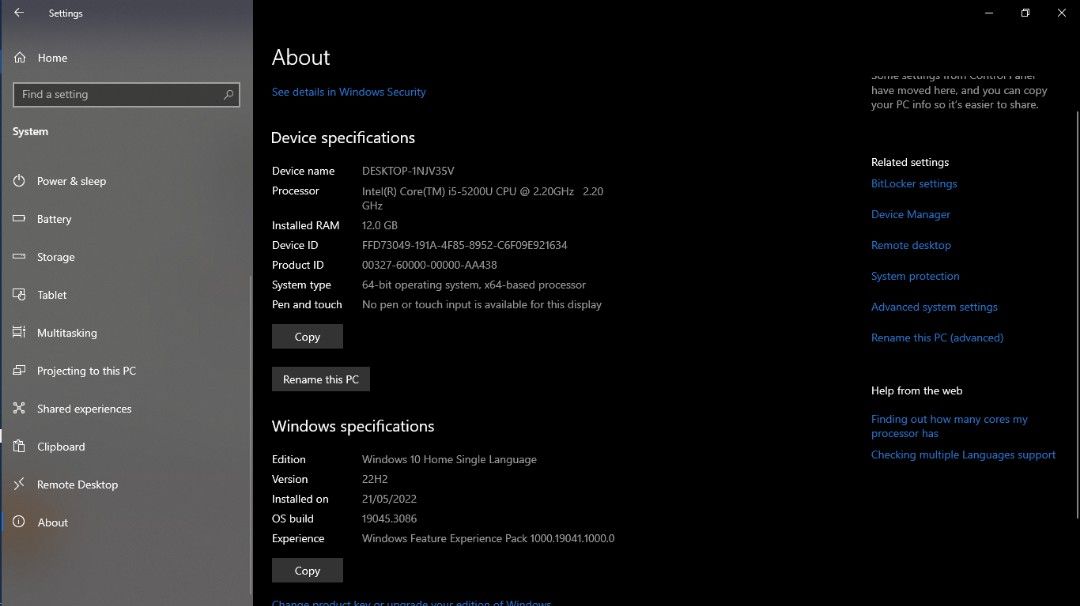
Task: Click the Clipboard icon
Action: click(19, 446)
